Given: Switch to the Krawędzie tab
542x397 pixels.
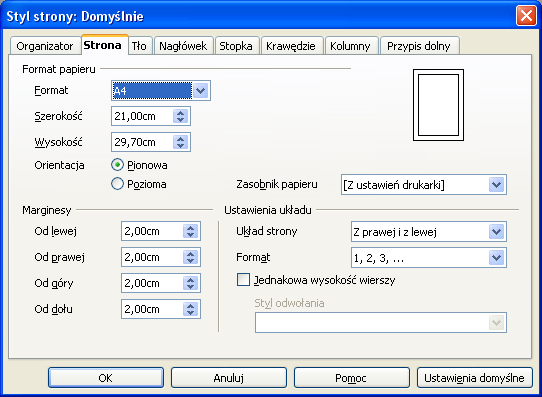Looking at the screenshot, I should click(292, 46).
